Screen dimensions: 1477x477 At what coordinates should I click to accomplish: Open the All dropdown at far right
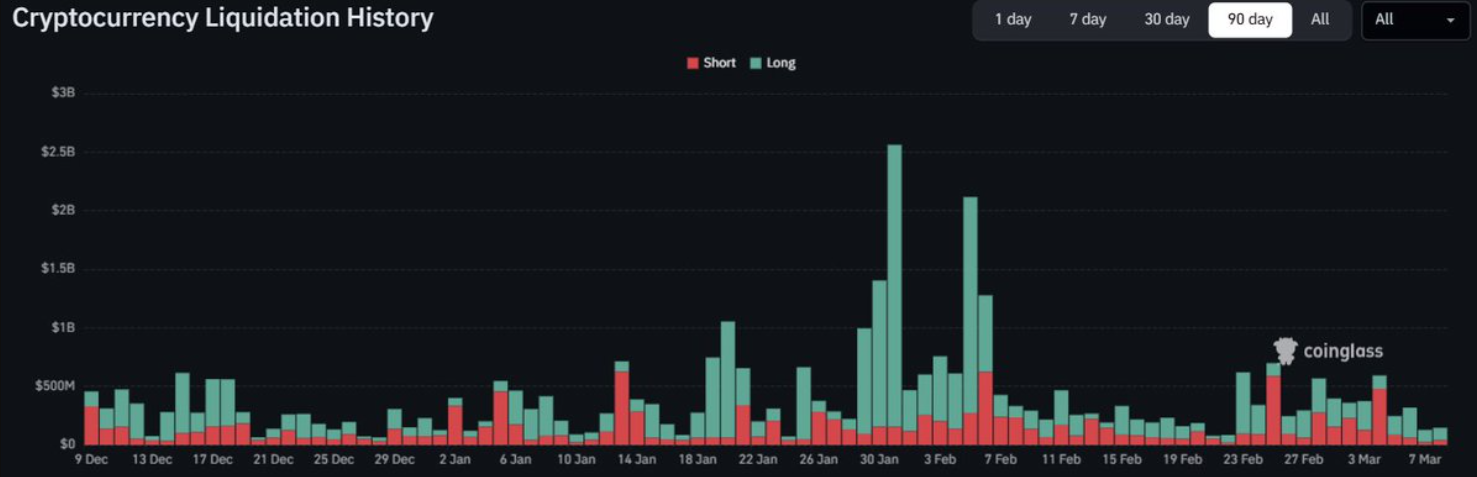click(x=1414, y=20)
